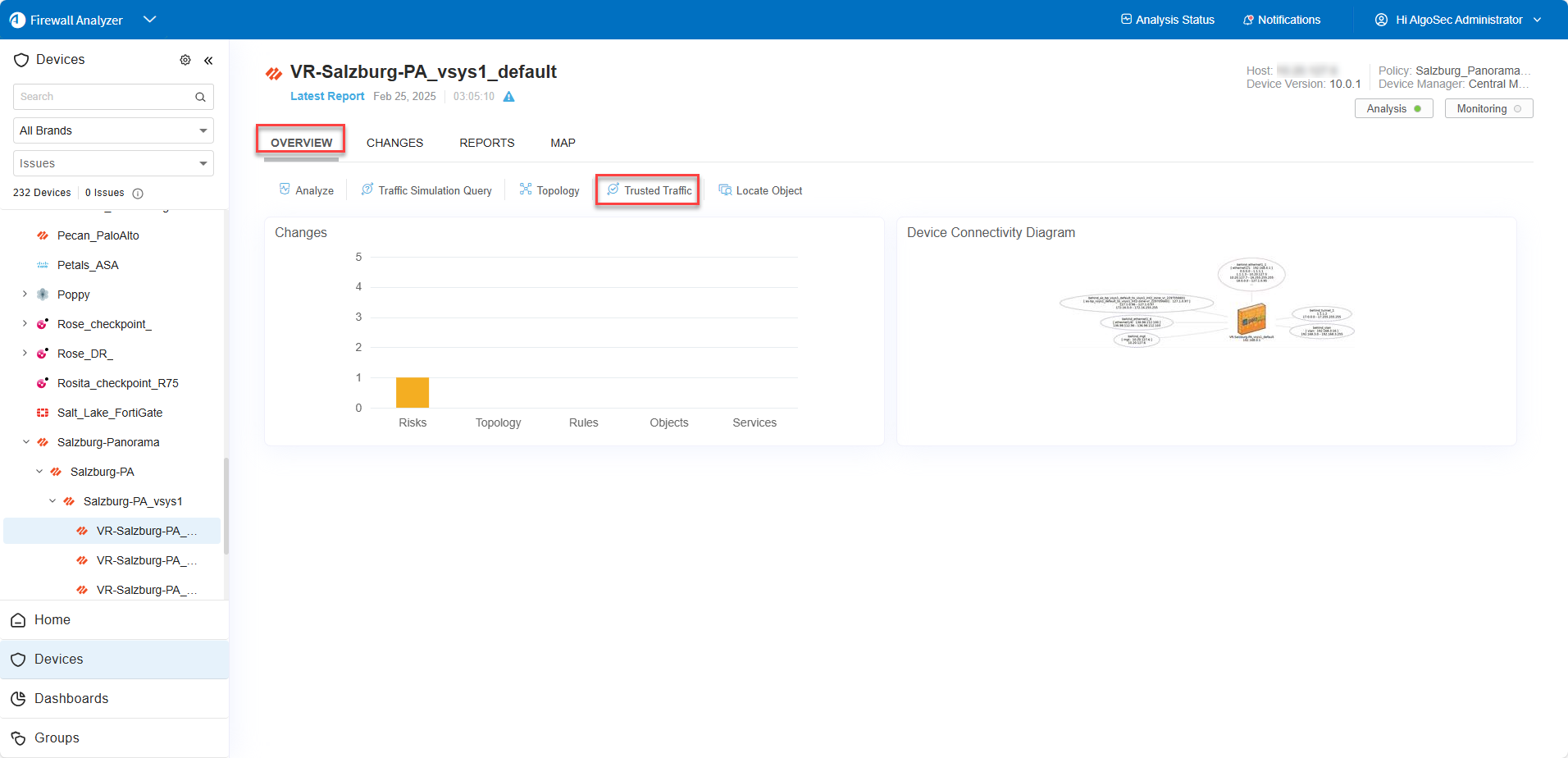Open the Issues filter dropdown

coord(113,163)
